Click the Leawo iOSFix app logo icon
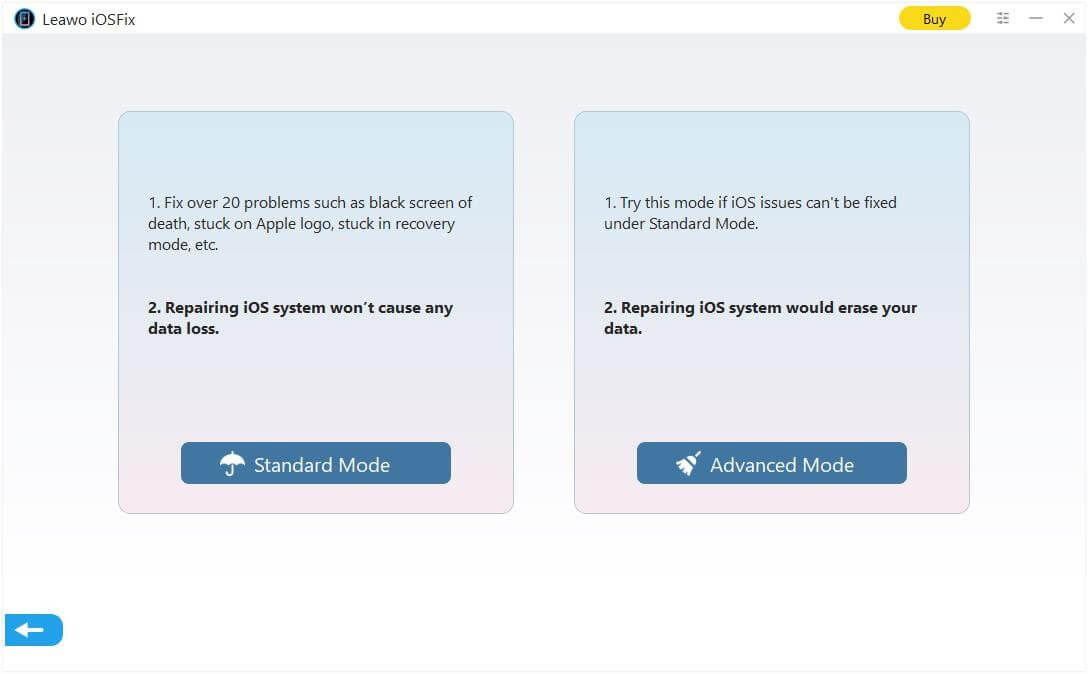 coord(23,18)
